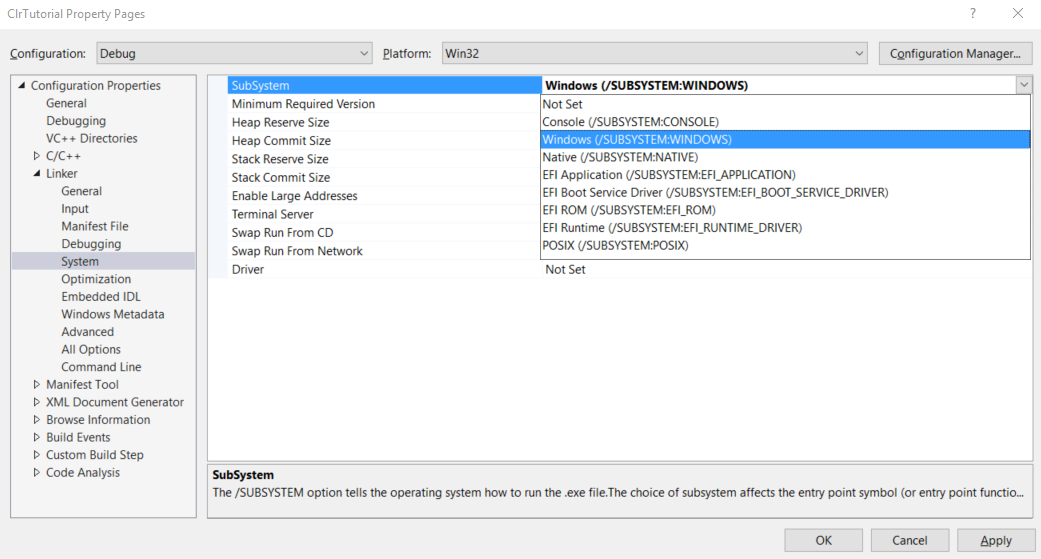Screen dimensions: 1041x559
Task: Click the Help question mark icon
Action: click(x=972, y=14)
